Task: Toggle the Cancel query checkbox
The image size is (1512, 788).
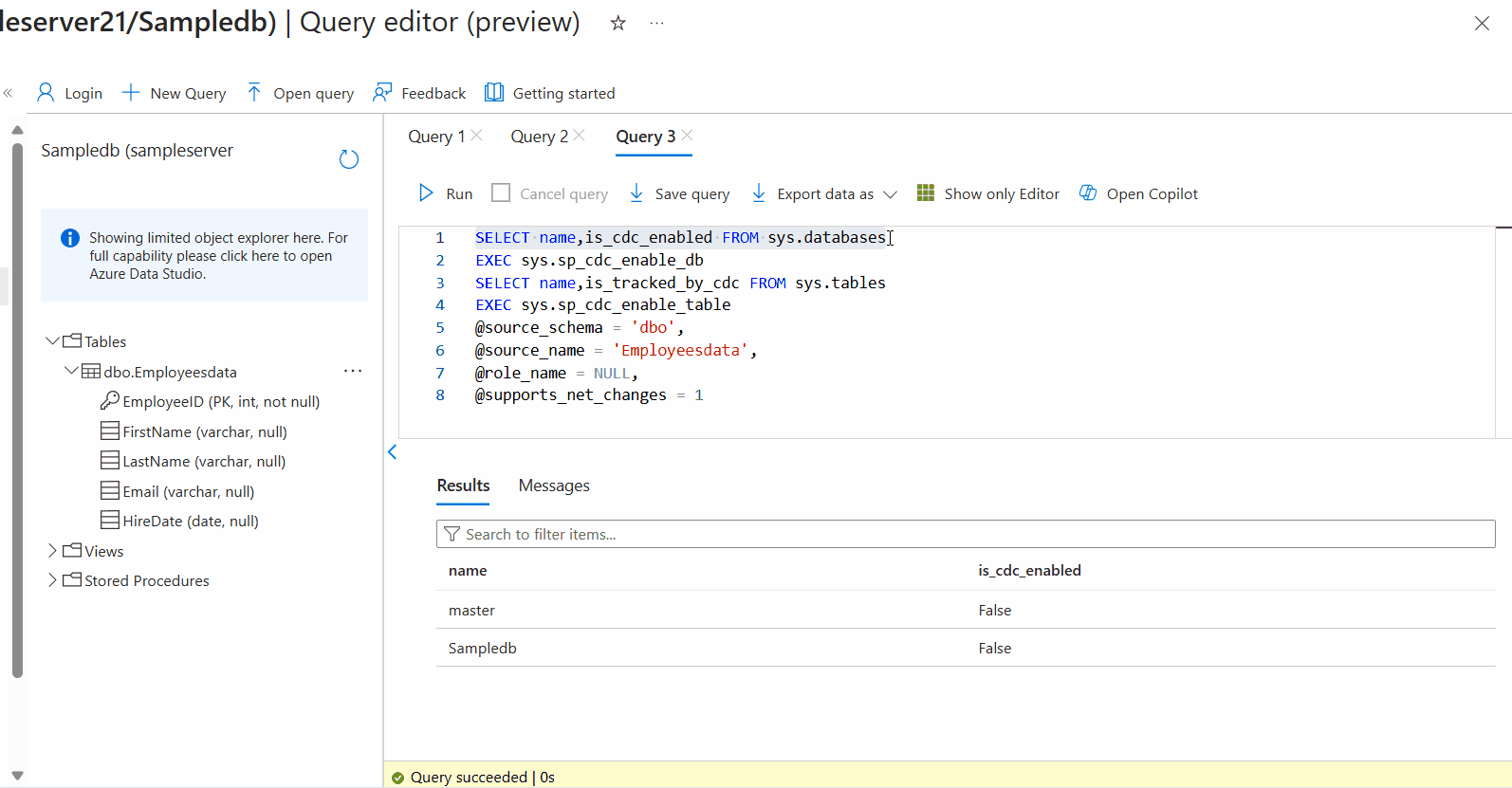Action: (x=501, y=192)
